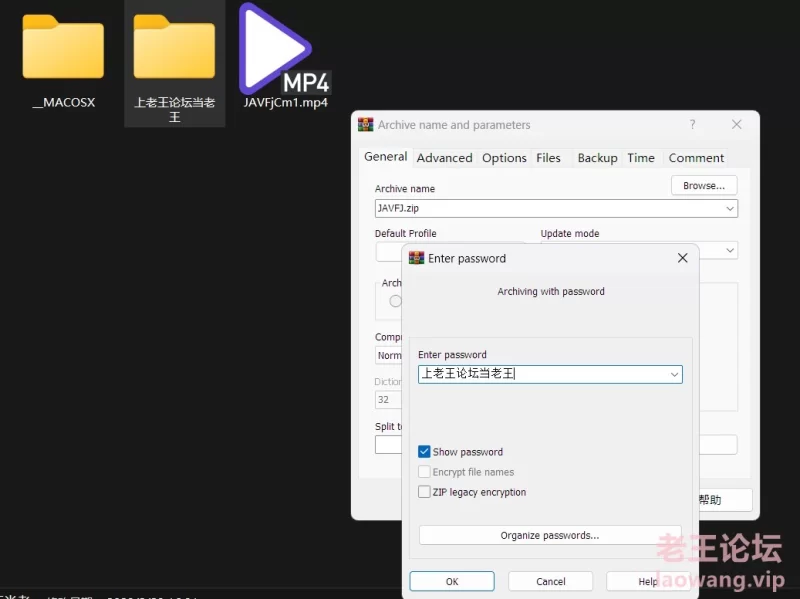Click the JAVFjCm1.mp4 file name label
800x599 pixels.
[x=285, y=103]
